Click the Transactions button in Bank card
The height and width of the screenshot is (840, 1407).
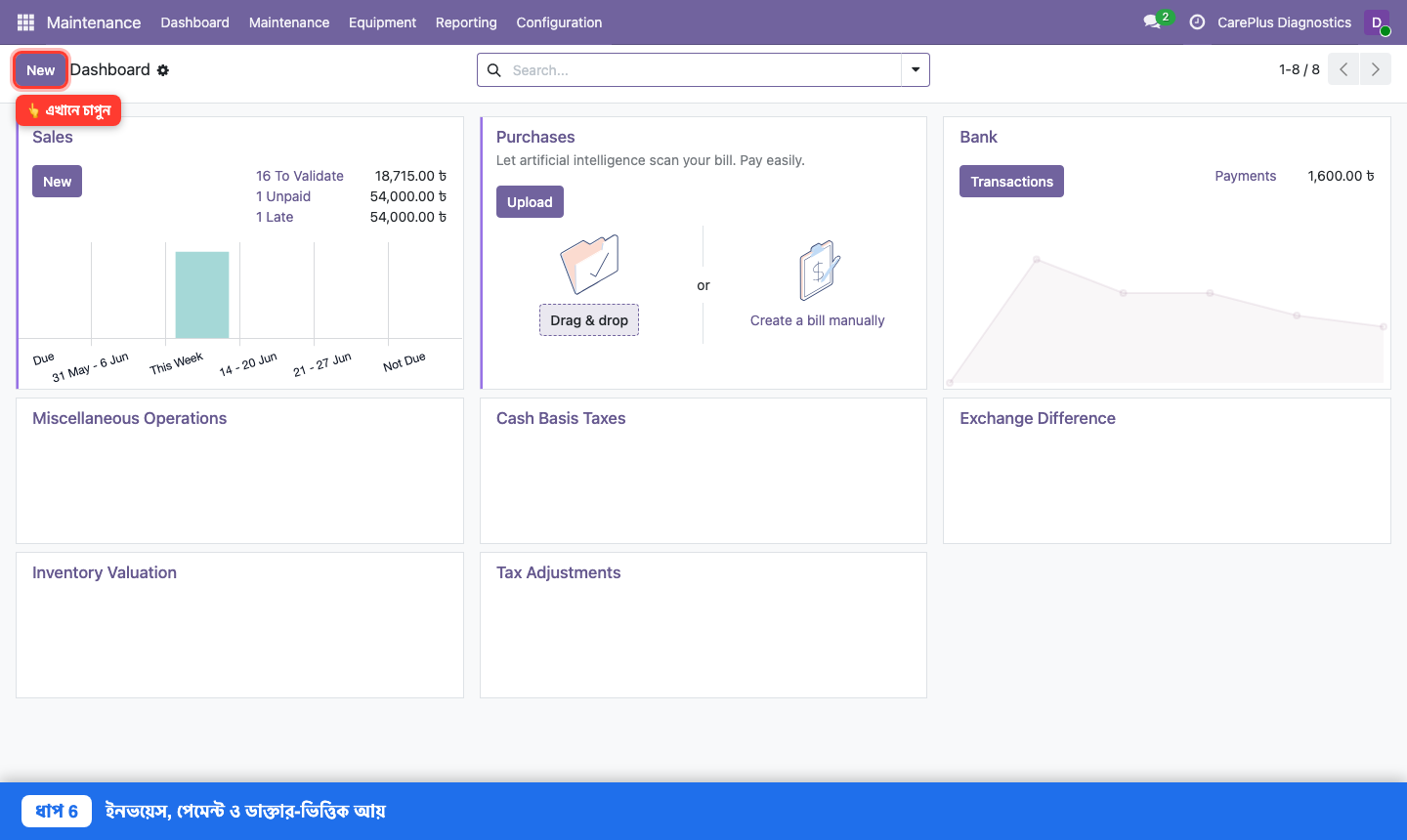pyautogui.click(x=1011, y=182)
